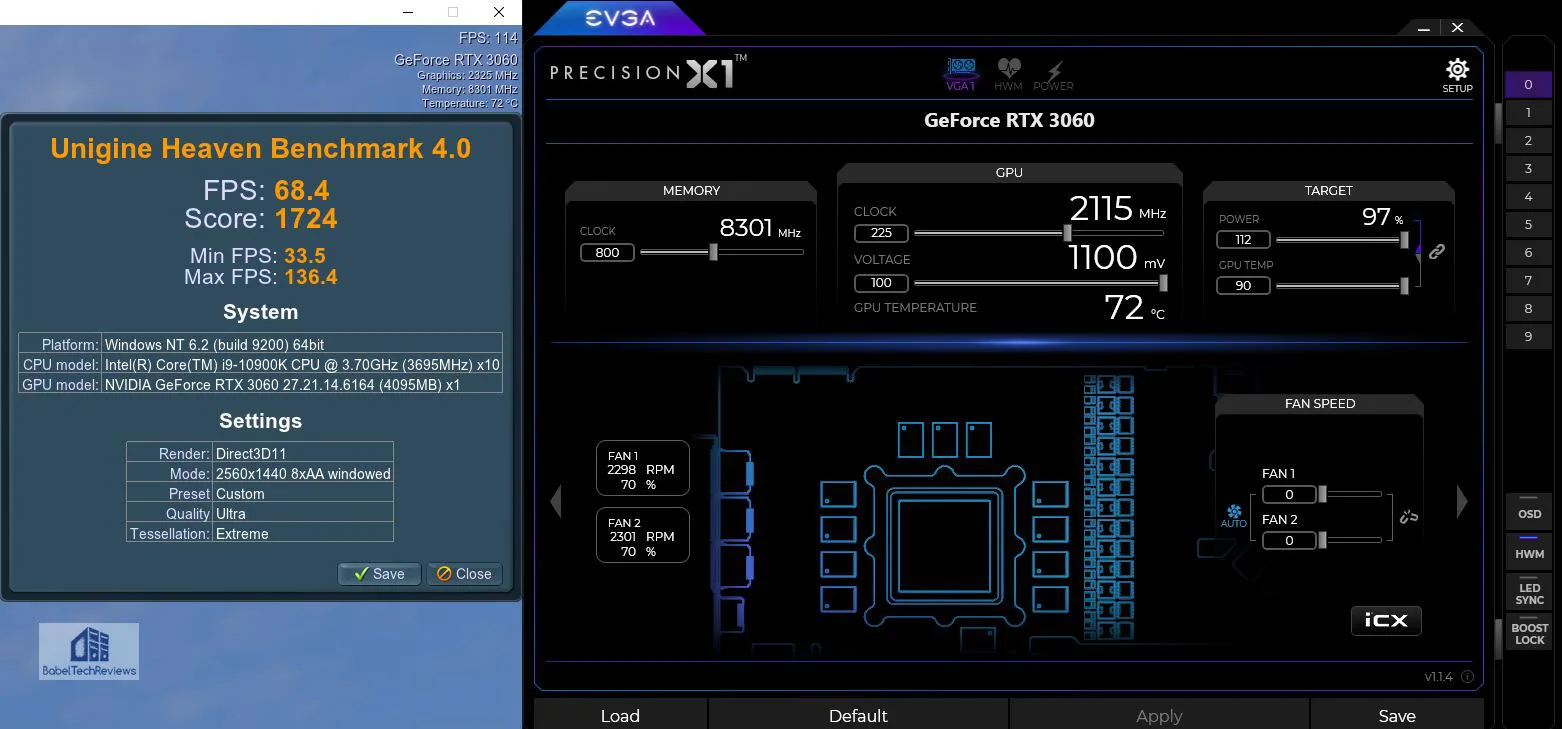Close the Precision X1 window
Screen dimensions: 1562x729
[1457, 29]
